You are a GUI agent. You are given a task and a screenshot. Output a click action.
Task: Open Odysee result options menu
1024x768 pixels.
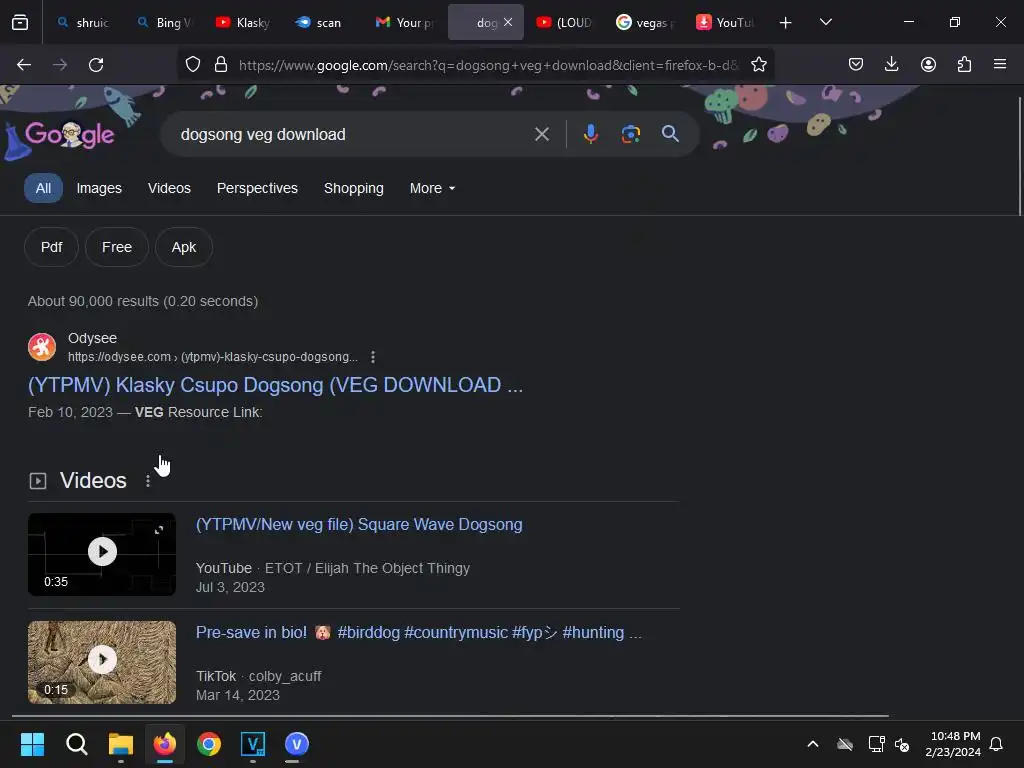click(x=372, y=357)
